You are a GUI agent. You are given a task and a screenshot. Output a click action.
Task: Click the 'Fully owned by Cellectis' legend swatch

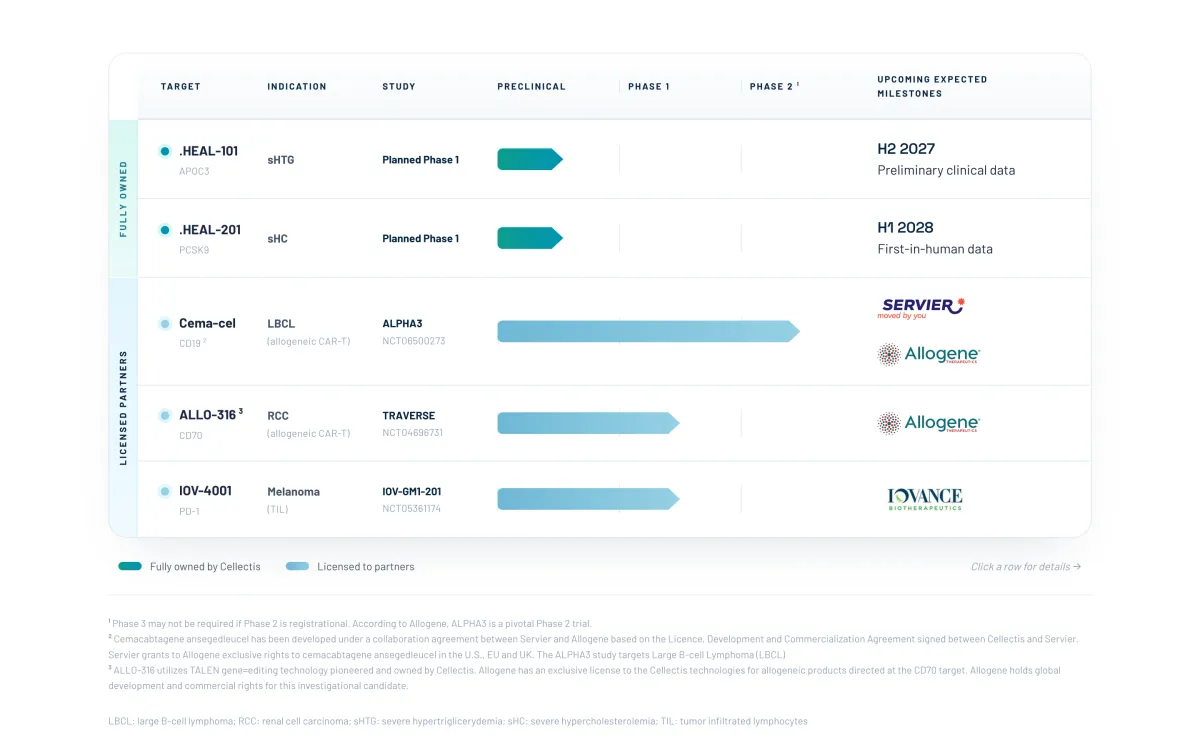click(130, 566)
